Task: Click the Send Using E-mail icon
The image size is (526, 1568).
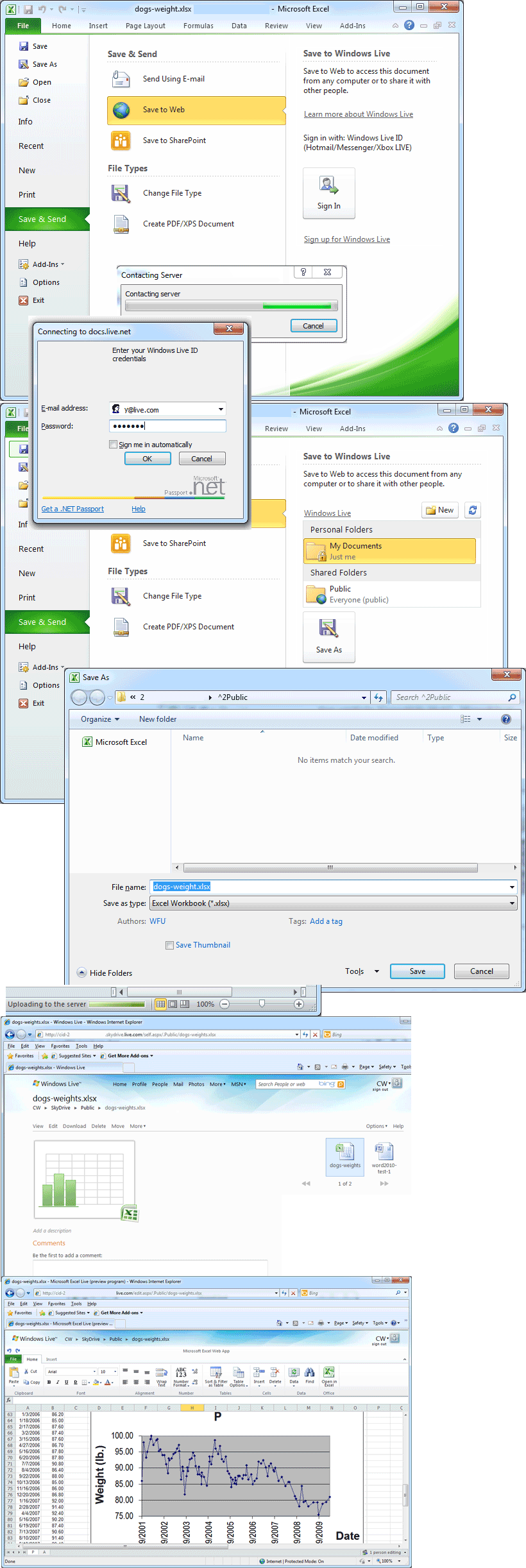Action: 121,79
